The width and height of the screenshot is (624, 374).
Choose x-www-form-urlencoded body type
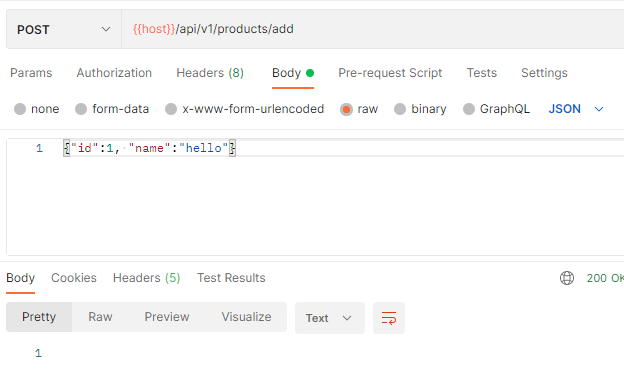244,109
